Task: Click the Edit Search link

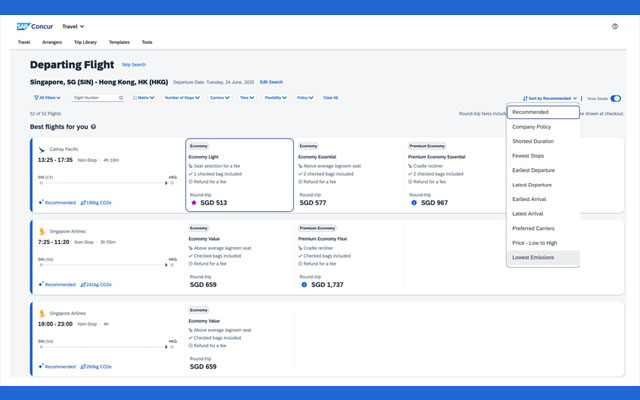Action: (x=271, y=82)
